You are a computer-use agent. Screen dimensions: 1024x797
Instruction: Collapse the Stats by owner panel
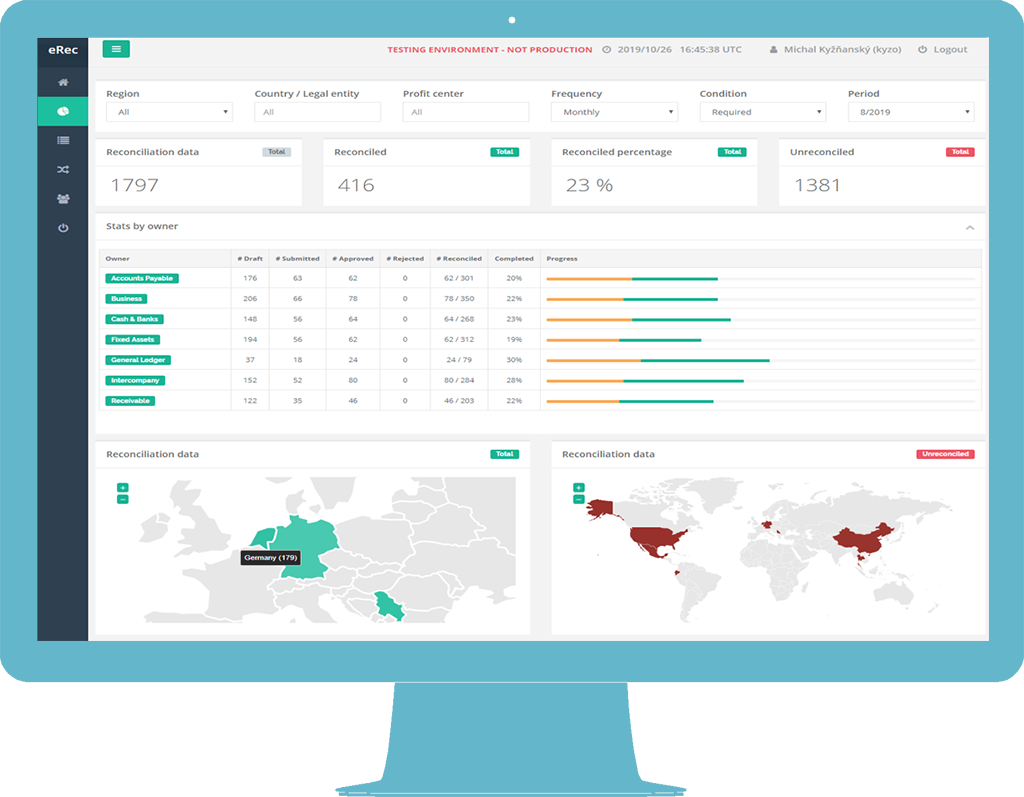(969, 228)
